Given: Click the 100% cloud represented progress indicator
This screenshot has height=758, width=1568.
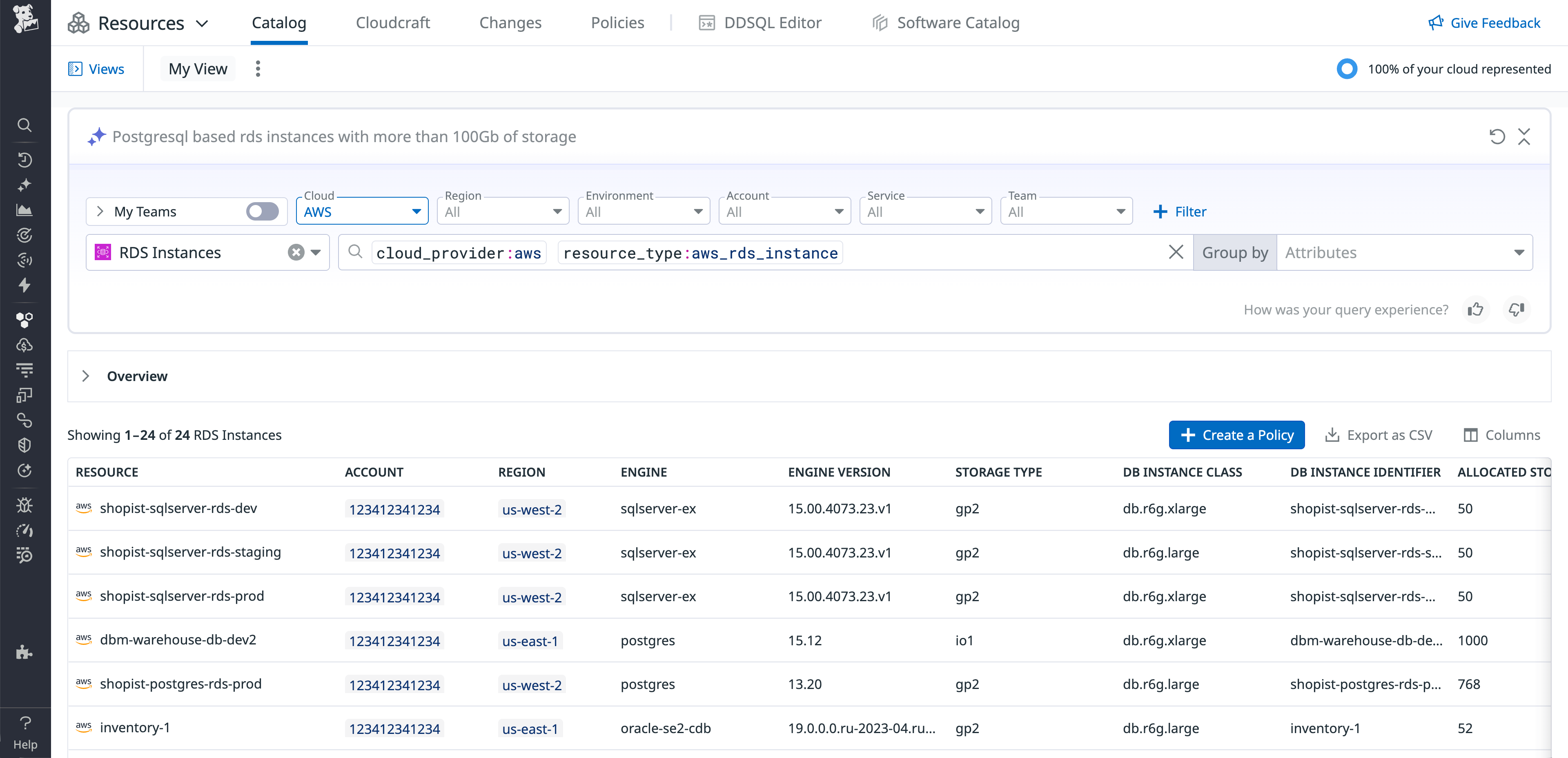Looking at the screenshot, I should tap(1346, 69).
